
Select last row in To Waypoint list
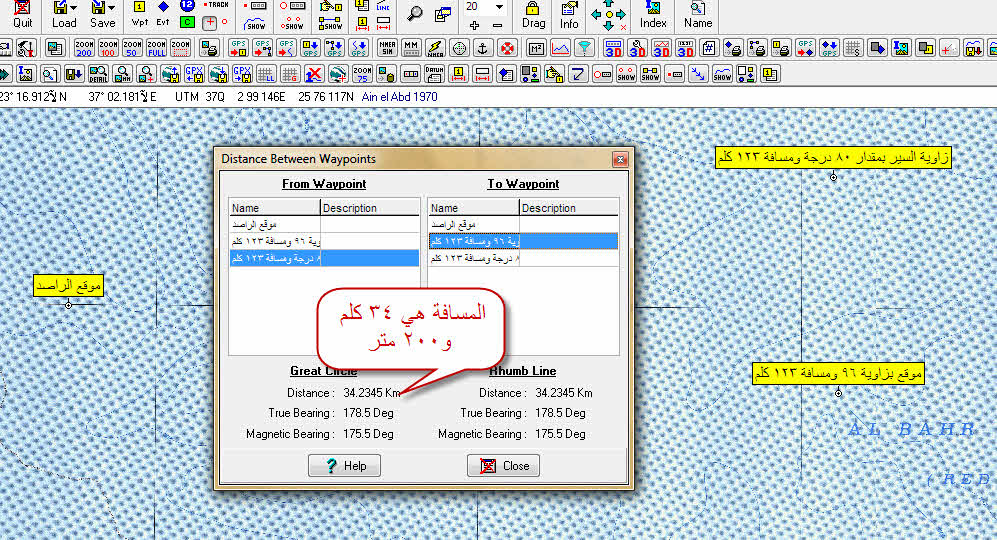click(x=523, y=258)
